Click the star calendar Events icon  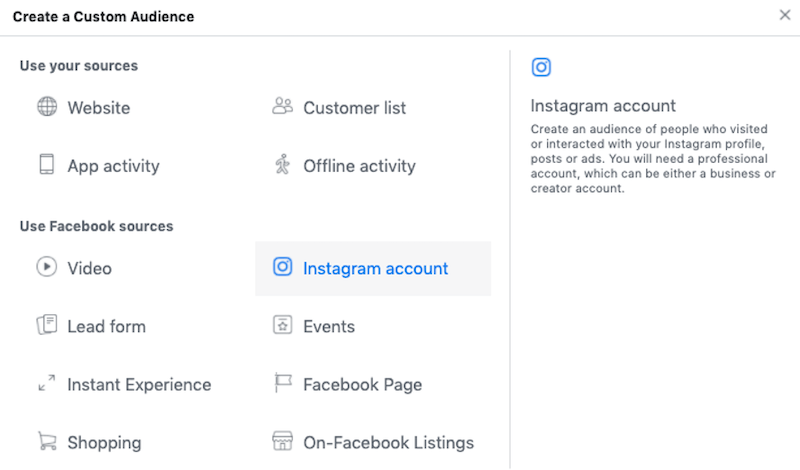283,325
